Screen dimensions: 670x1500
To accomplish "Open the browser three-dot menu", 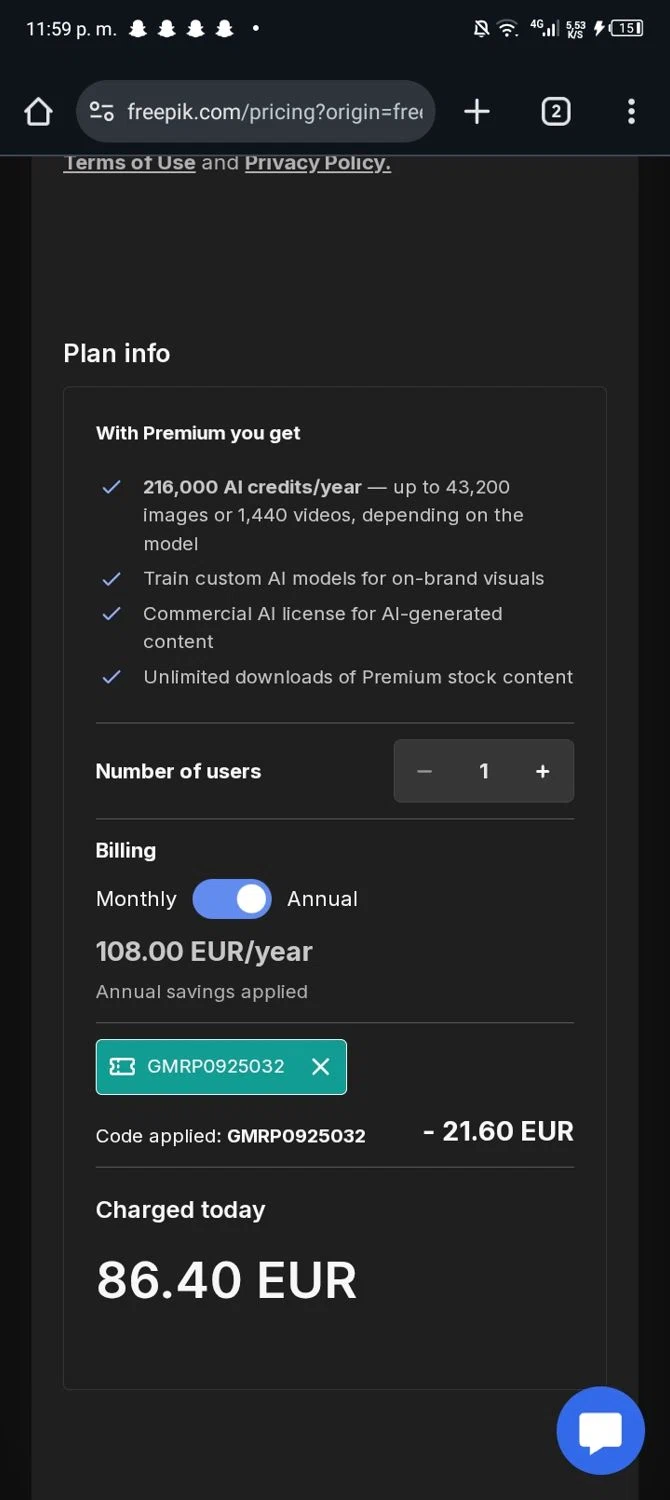I will tap(631, 112).
